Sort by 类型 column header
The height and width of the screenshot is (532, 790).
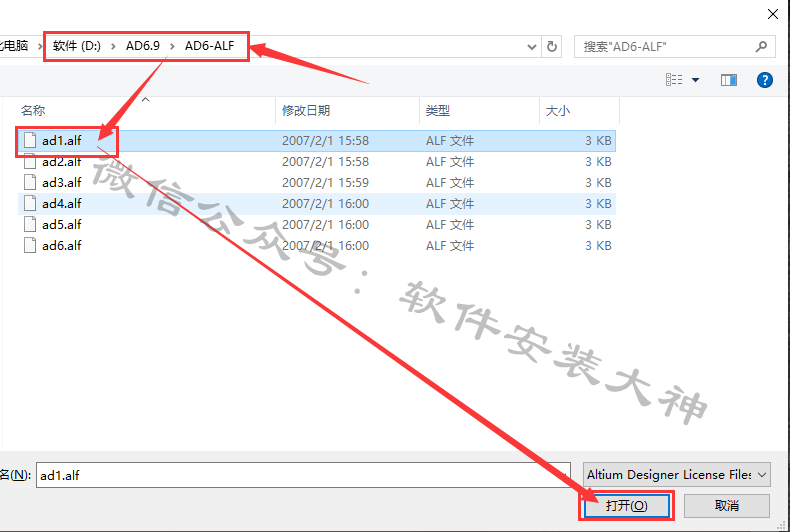coord(437,110)
